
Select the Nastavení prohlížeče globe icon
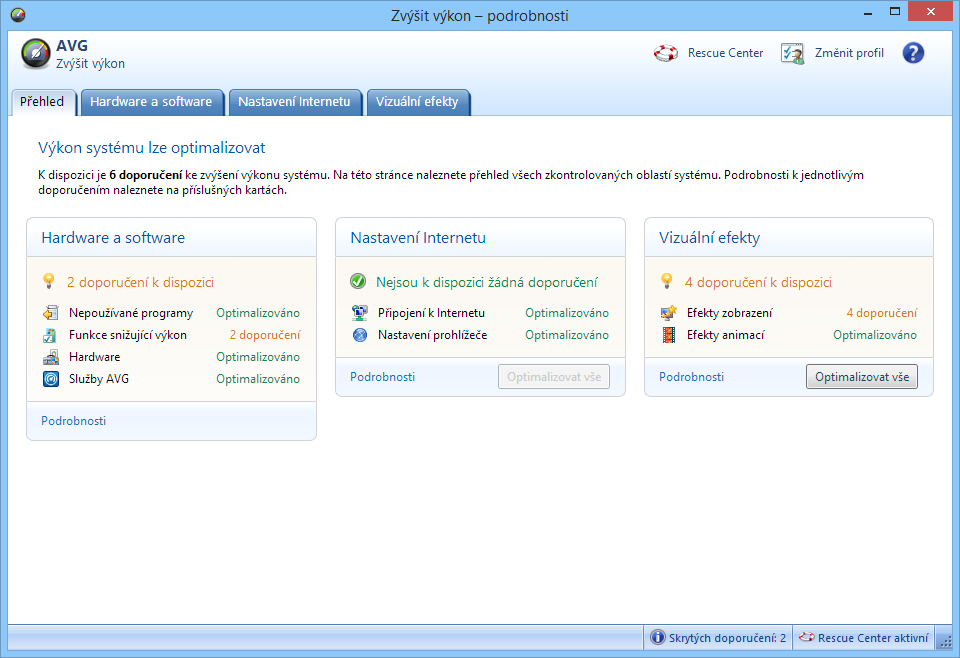tap(358, 335)
